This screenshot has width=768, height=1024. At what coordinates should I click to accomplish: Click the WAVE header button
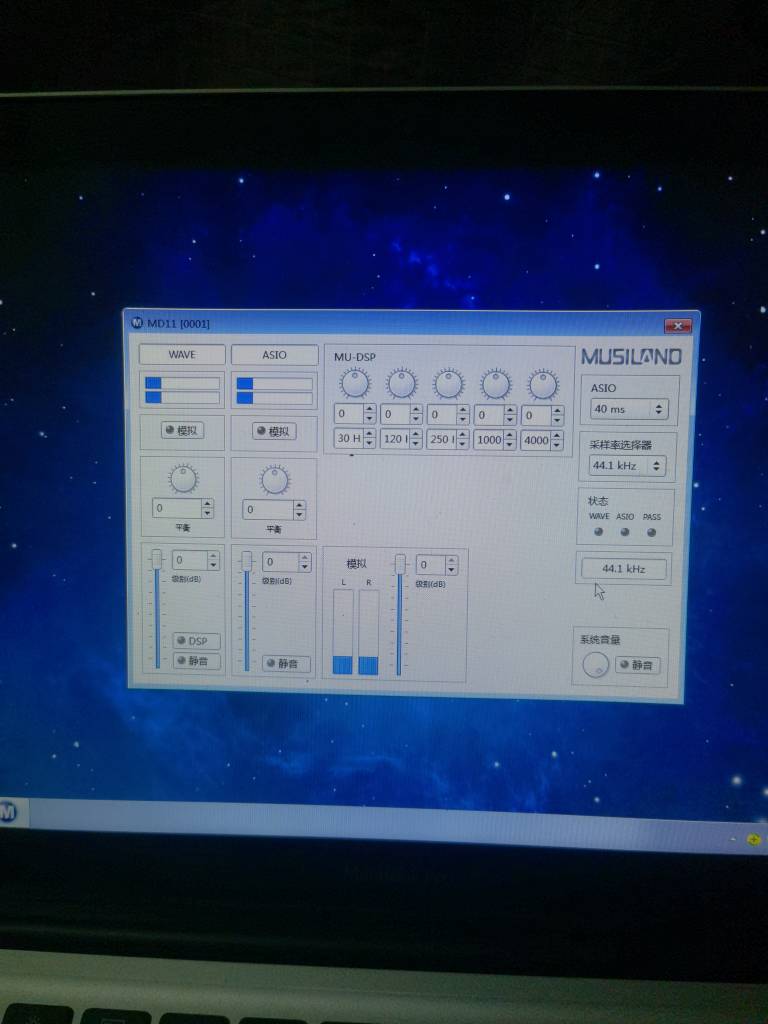click(182, 354)
